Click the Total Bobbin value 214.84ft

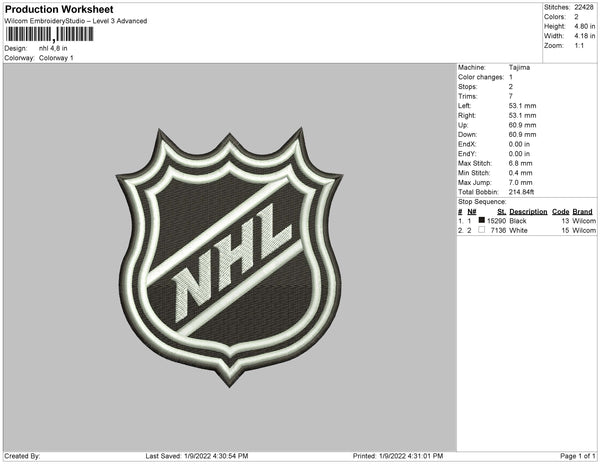pos(521,192)
